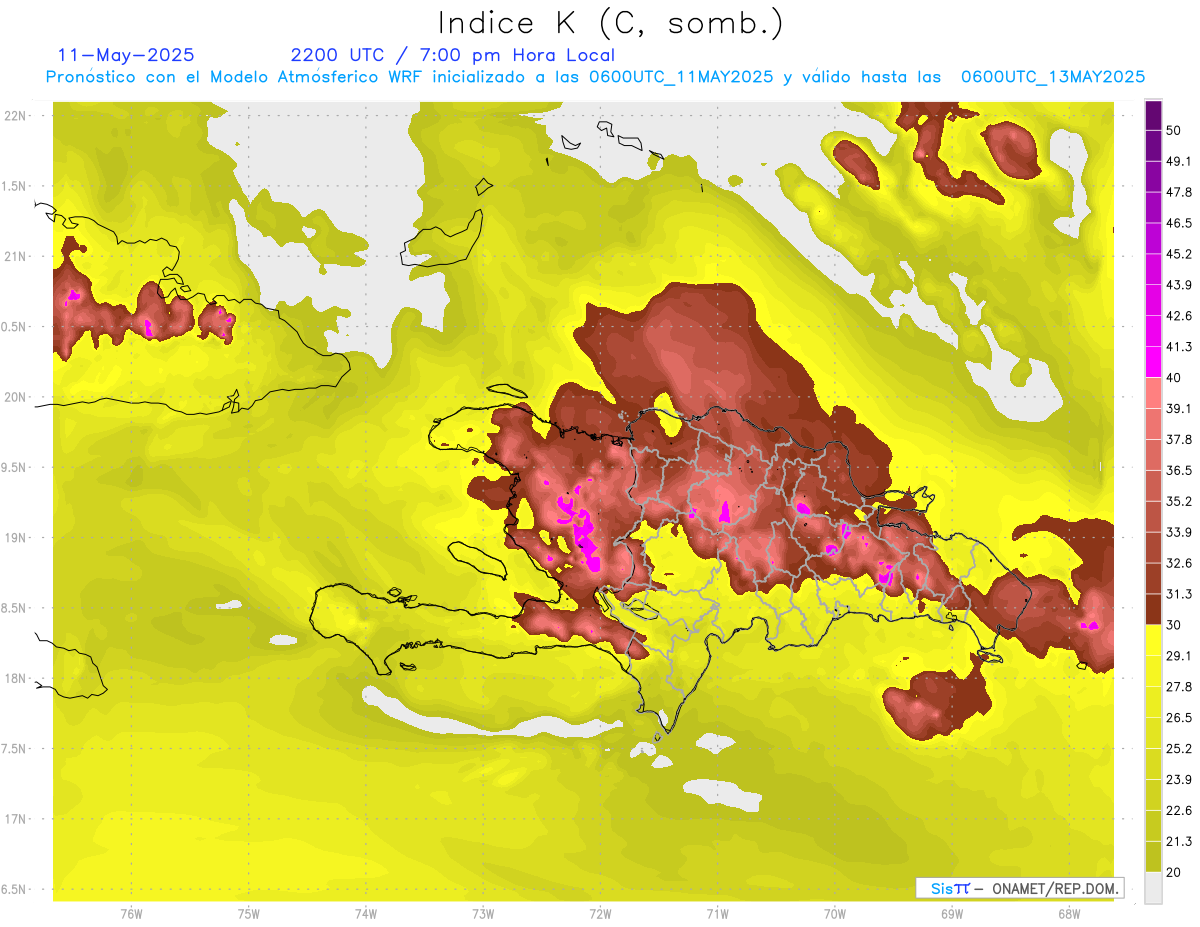Screen dimensions: 1200x927
Task: Select the '11-May-2025' date text
Action: [x=126, y=55]
